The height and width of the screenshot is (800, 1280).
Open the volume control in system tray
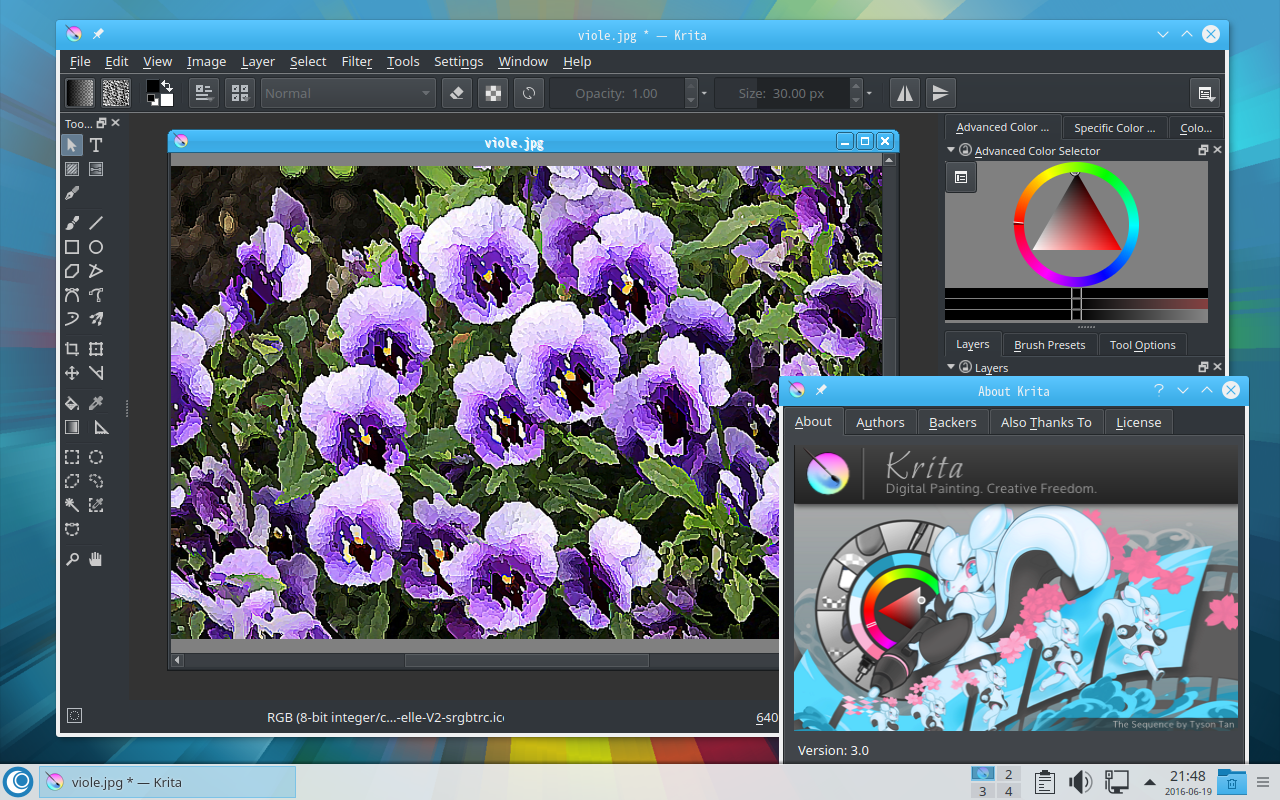point(1079,781)
